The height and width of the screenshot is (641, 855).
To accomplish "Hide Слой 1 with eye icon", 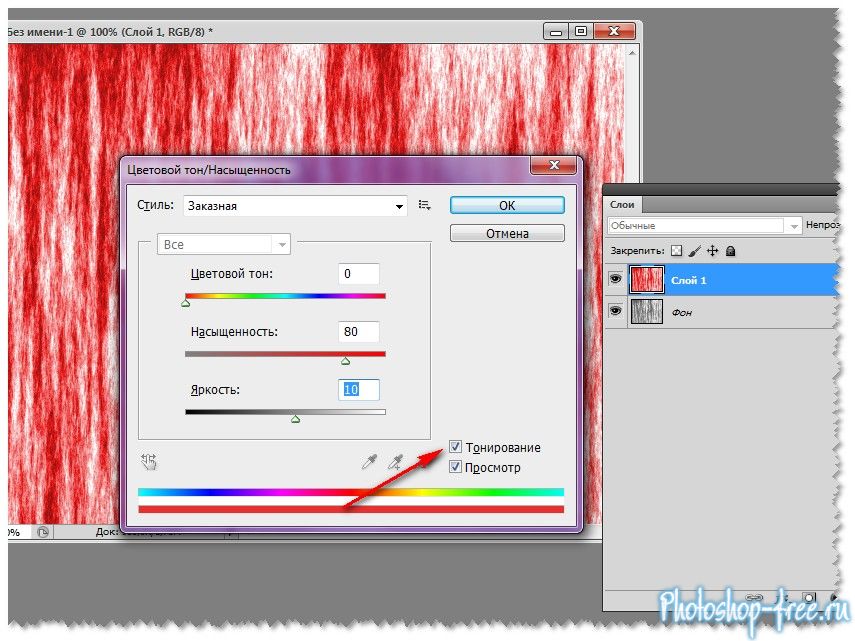I will 615,281.
